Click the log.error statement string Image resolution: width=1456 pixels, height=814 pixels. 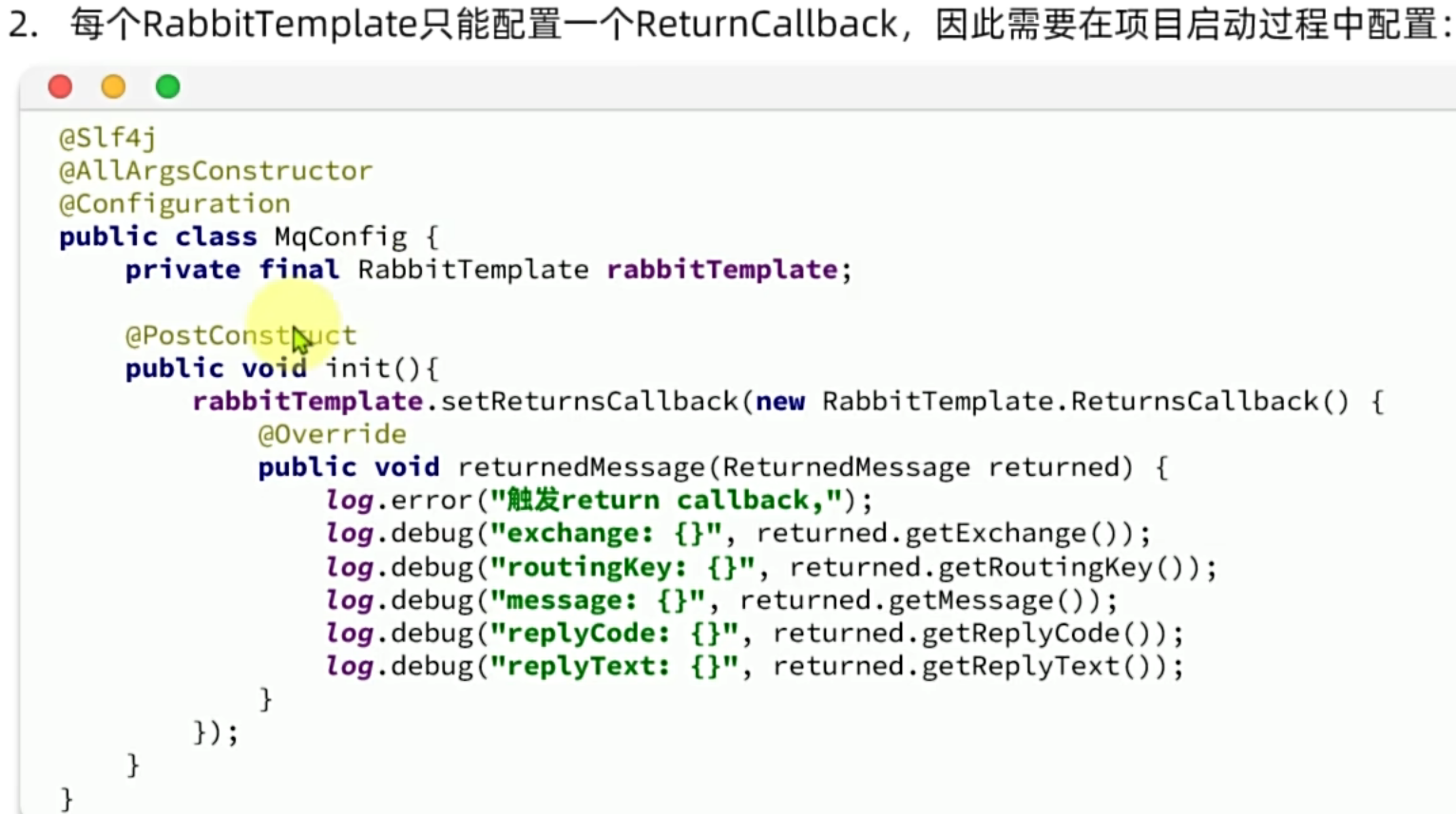point(667,501)
